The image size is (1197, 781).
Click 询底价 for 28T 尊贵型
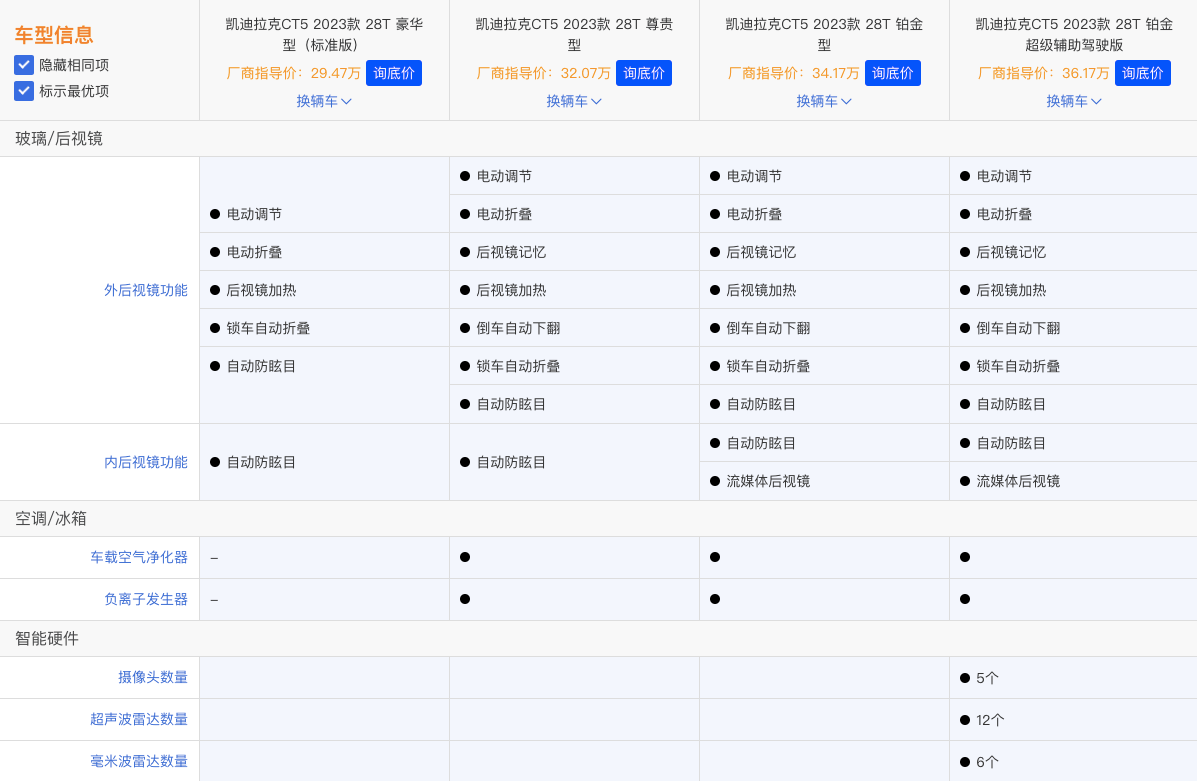pos(644,73)
